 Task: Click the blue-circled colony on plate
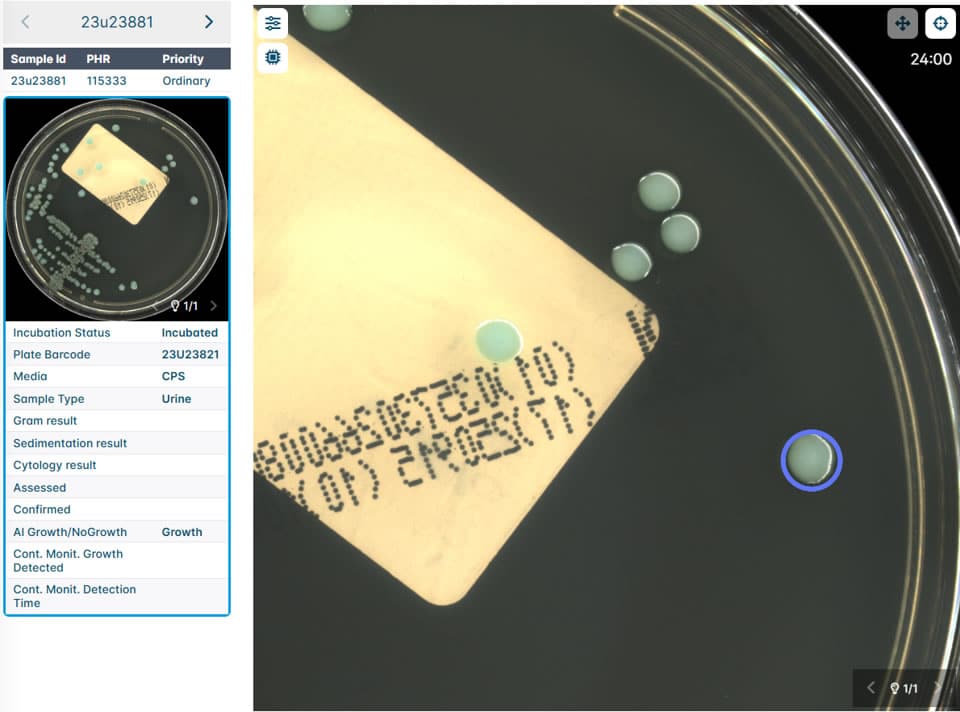coord(811,460)
